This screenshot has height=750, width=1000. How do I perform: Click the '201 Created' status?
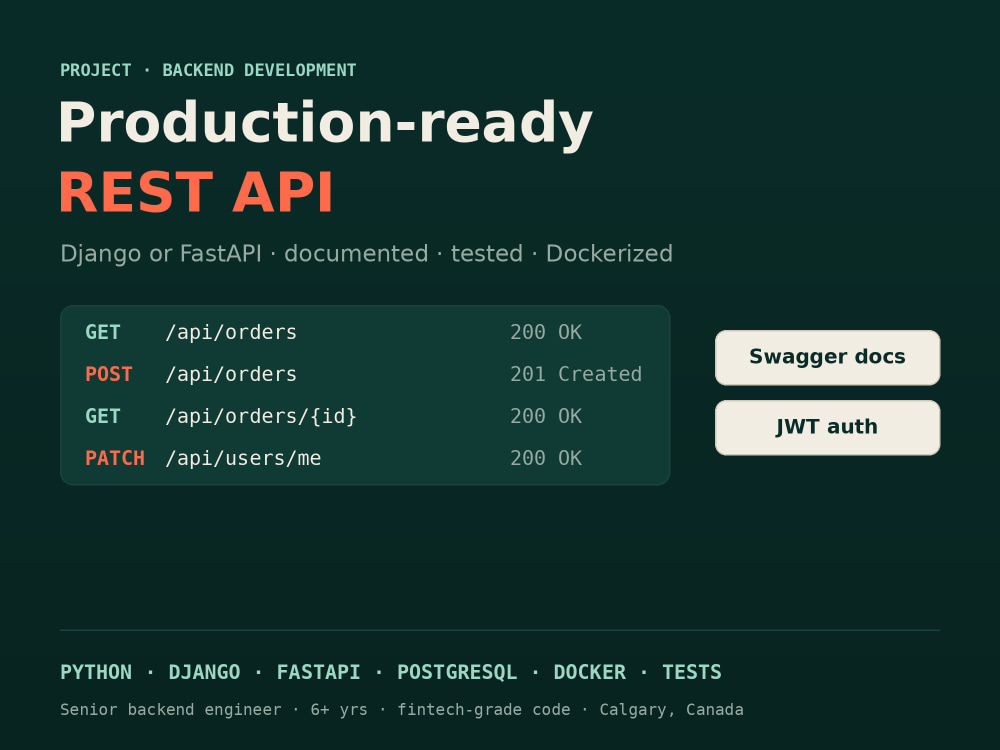click(x=576, y=374)
